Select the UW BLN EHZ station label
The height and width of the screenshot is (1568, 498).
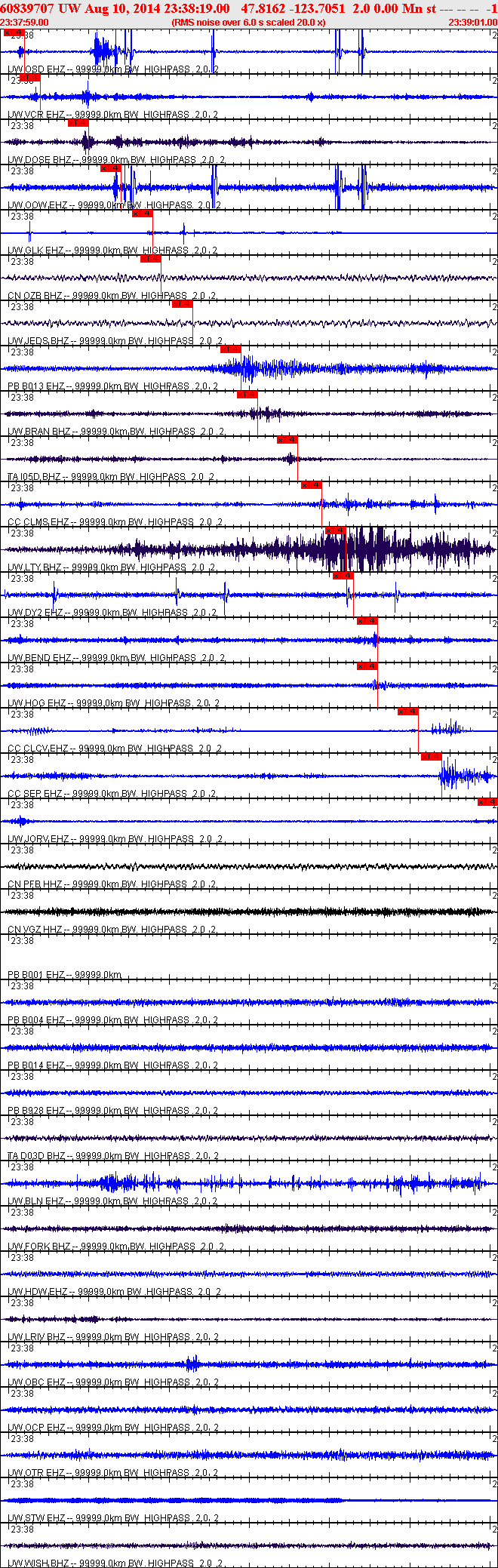[x=35, y=1201]
